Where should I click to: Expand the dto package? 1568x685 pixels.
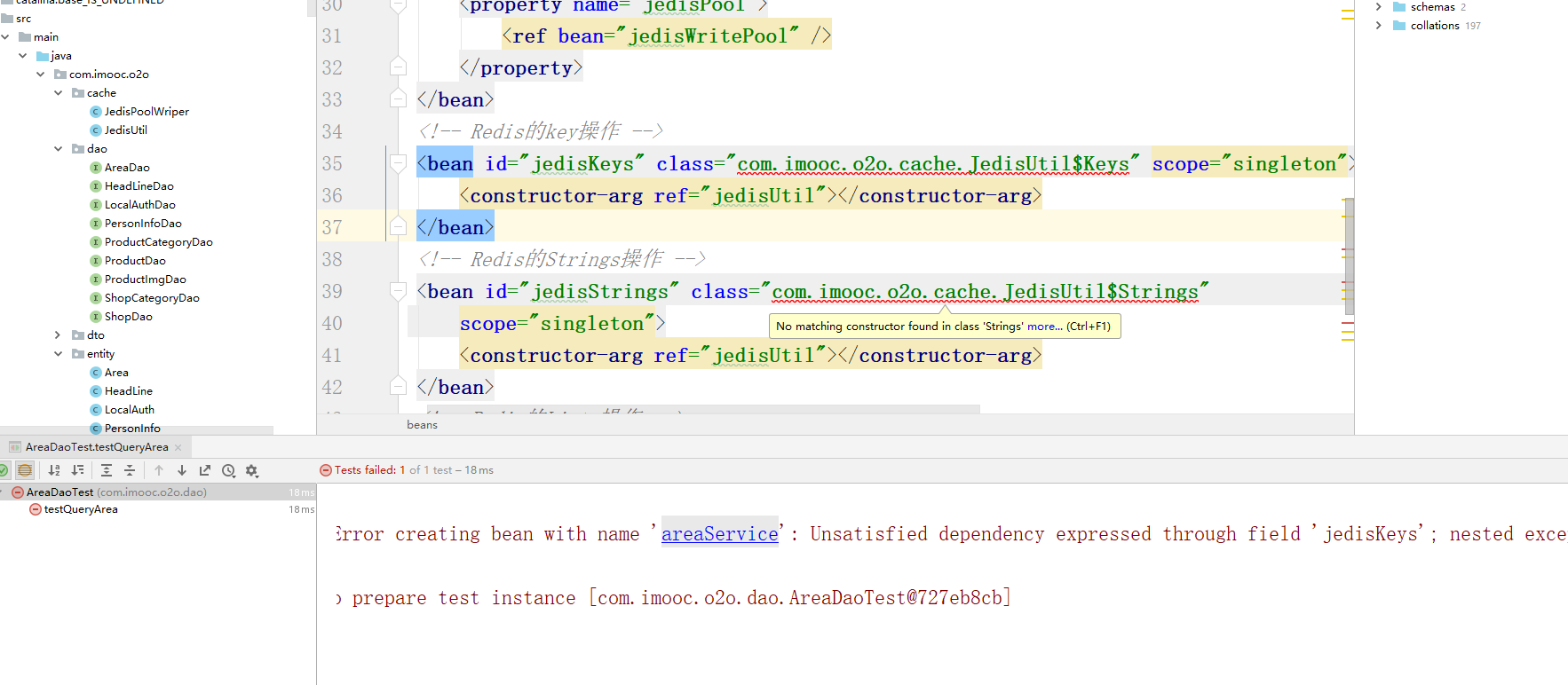click(x=59, y=335)
